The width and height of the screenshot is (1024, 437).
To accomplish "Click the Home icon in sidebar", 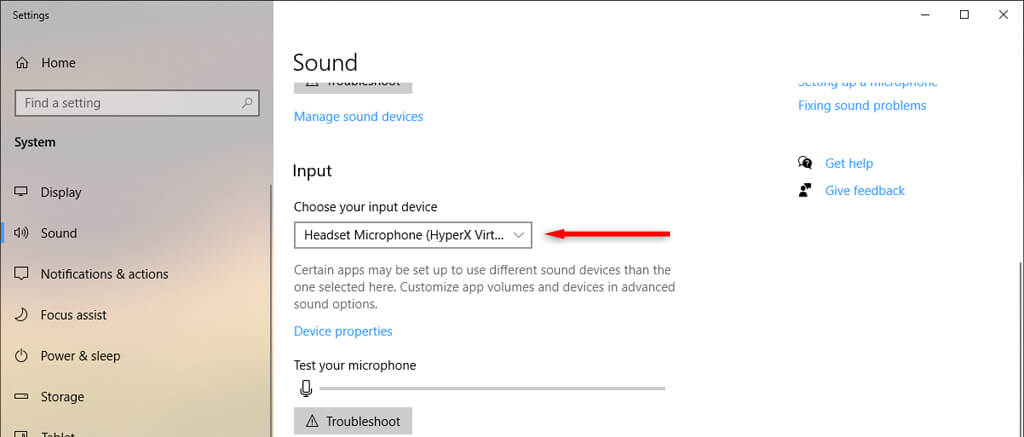I will point(22,63).
